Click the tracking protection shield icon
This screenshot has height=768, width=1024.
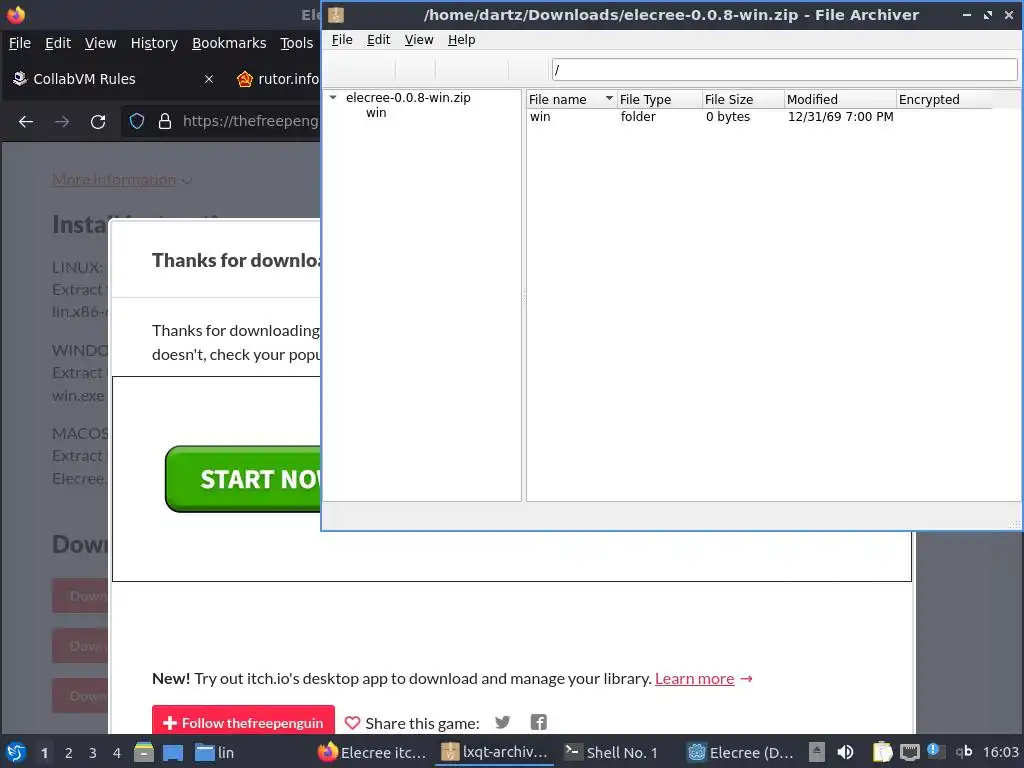point(136,121)
